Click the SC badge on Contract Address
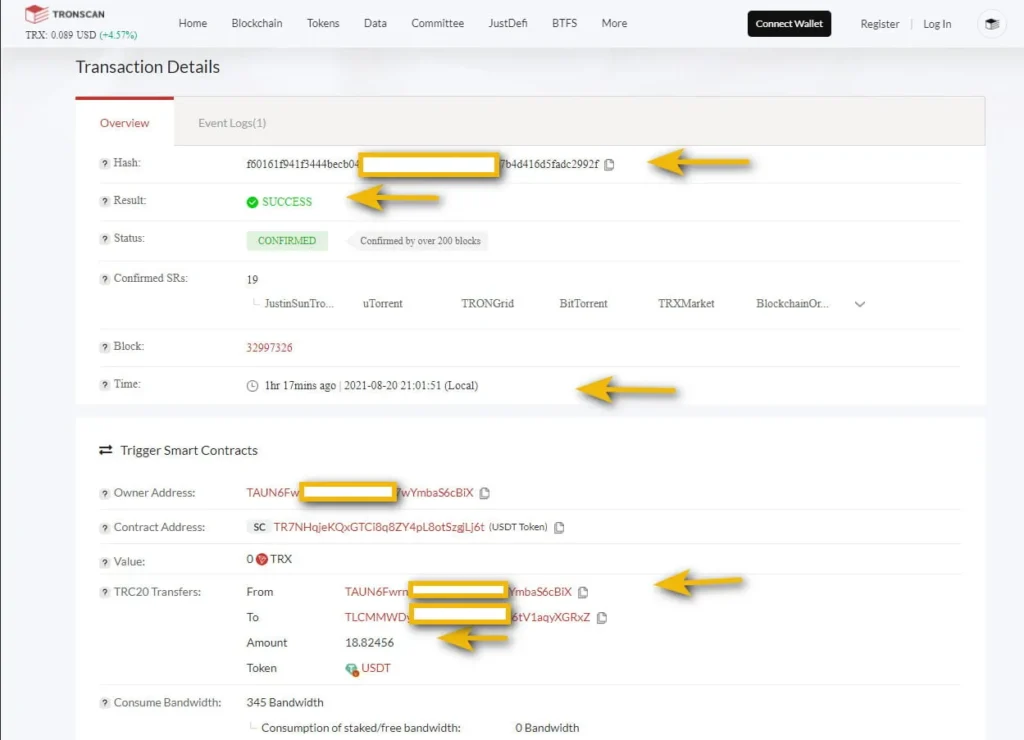 (x=259, y=527)
